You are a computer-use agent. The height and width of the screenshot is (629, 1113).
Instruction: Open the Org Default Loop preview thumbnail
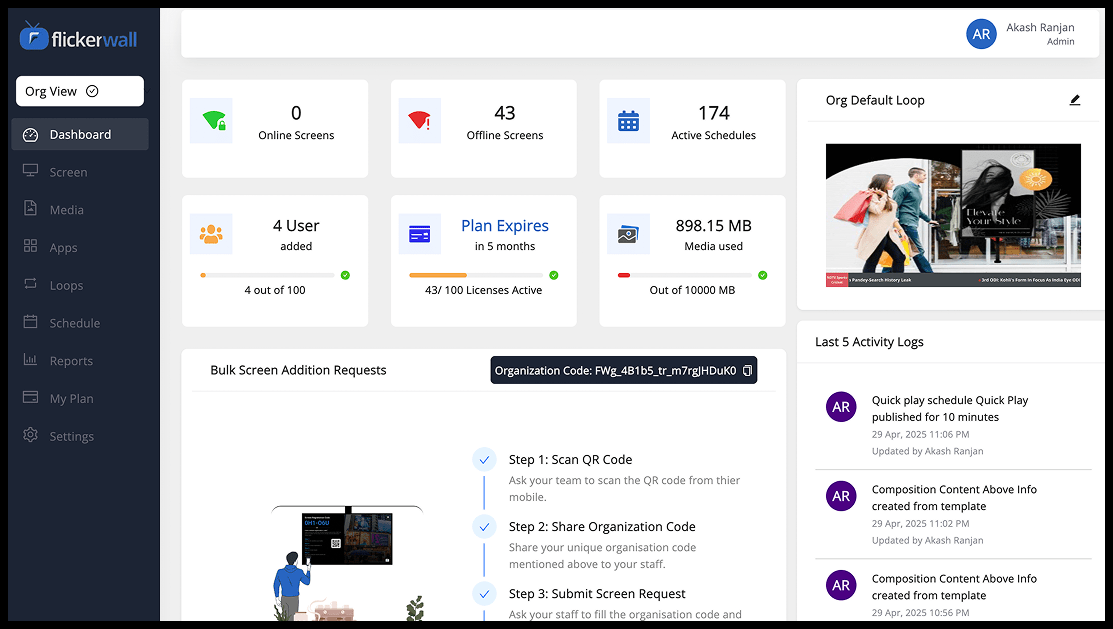[953, 215]
